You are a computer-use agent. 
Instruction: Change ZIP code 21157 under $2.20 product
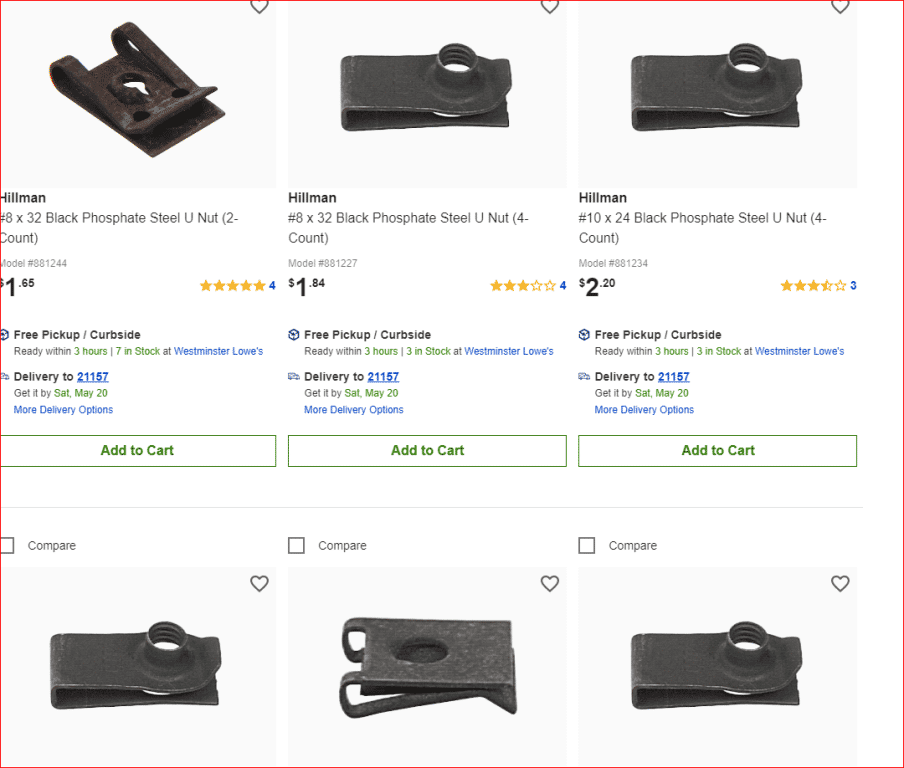click(673, 377)
